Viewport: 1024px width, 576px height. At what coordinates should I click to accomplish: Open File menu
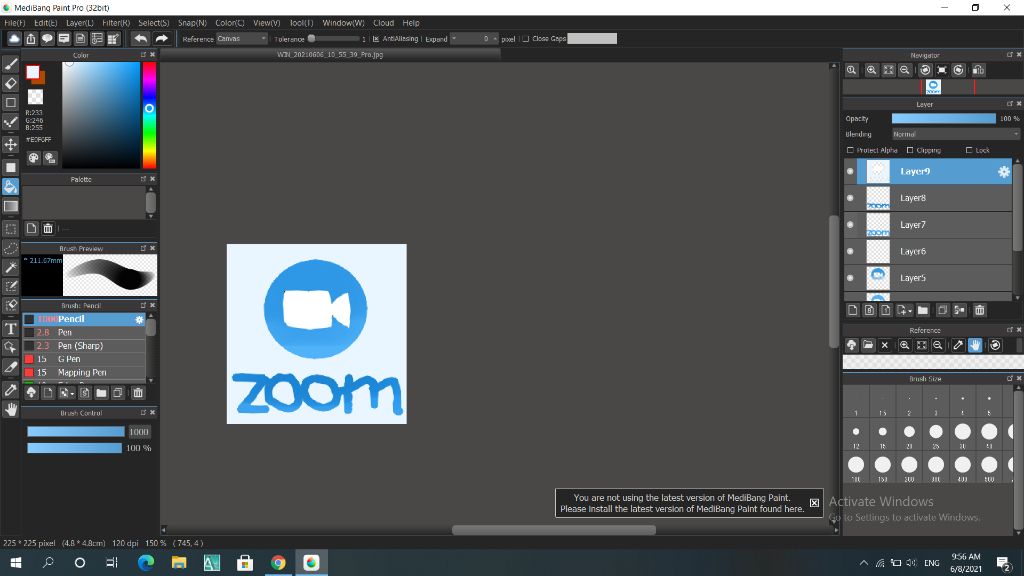click(x=14, y=23)
